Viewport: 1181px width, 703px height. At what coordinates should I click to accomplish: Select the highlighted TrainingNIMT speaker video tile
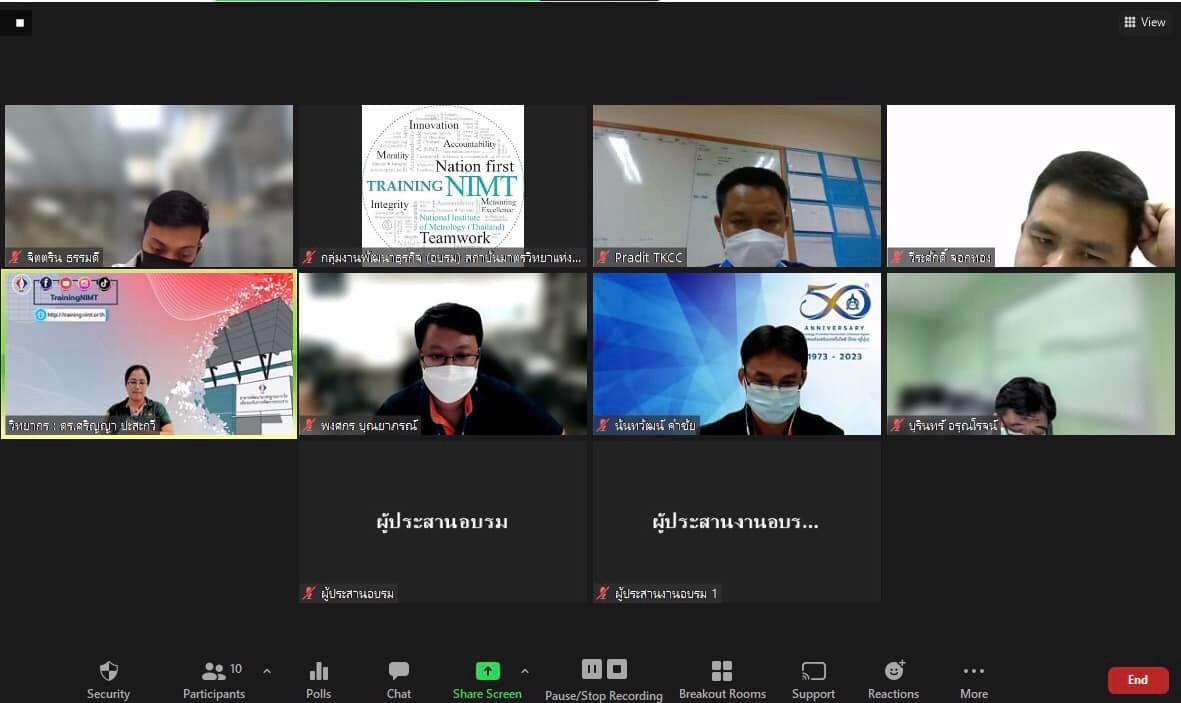(149, 354)
